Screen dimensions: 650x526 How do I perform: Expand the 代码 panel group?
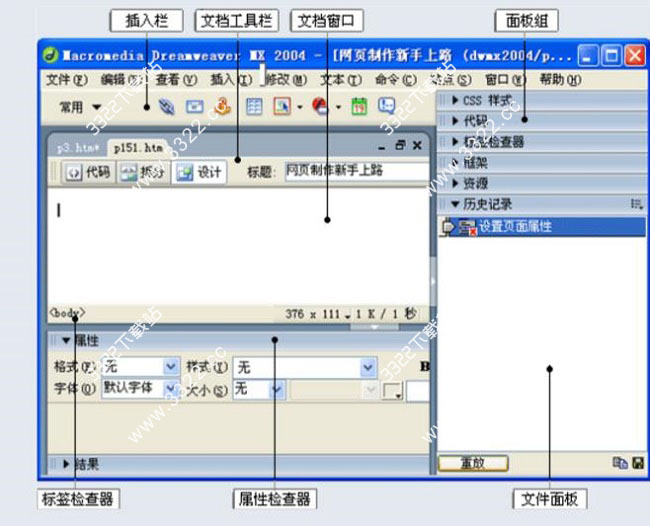455,121
